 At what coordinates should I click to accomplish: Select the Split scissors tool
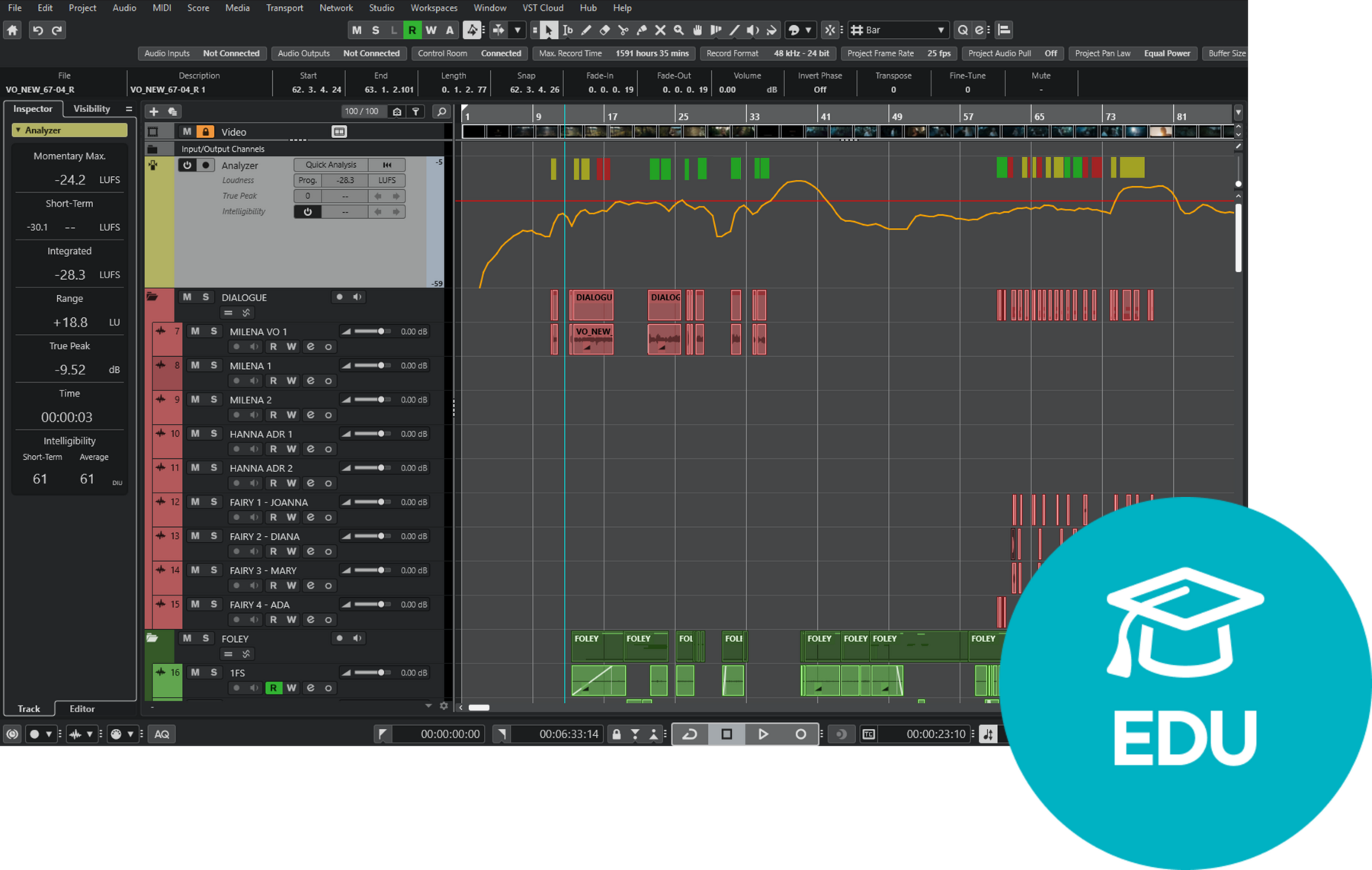click(x=623, y=30)
